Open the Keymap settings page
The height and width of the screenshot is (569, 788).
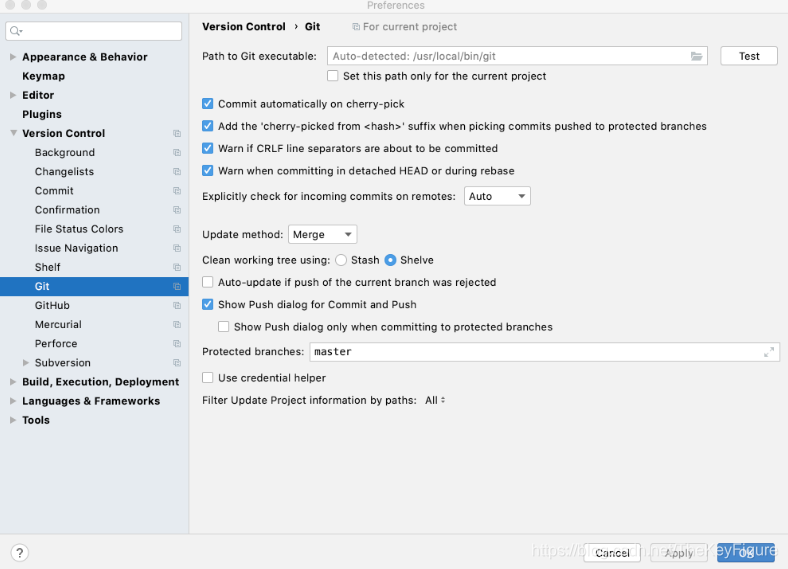point(43,76)
